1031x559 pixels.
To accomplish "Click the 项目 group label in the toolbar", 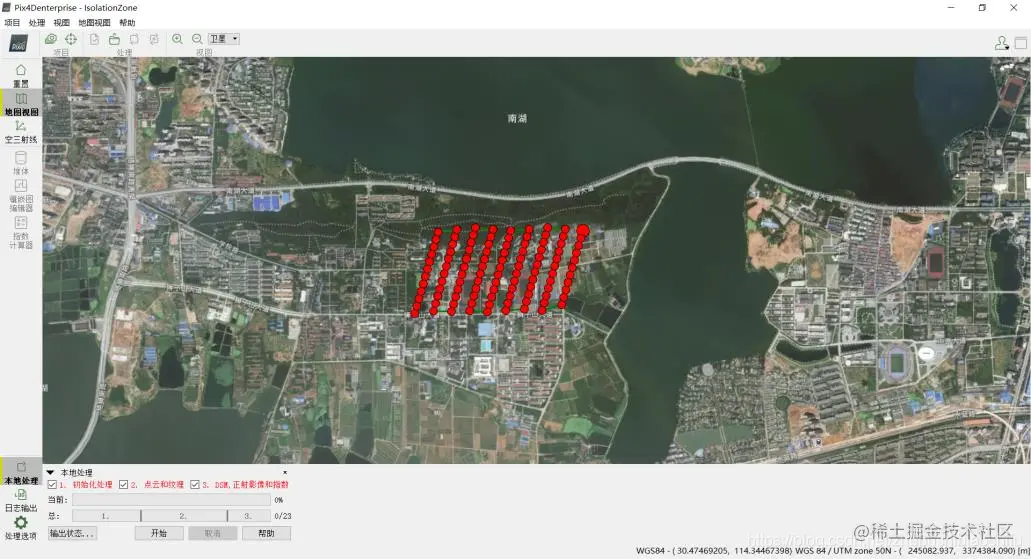I will 61,52.
